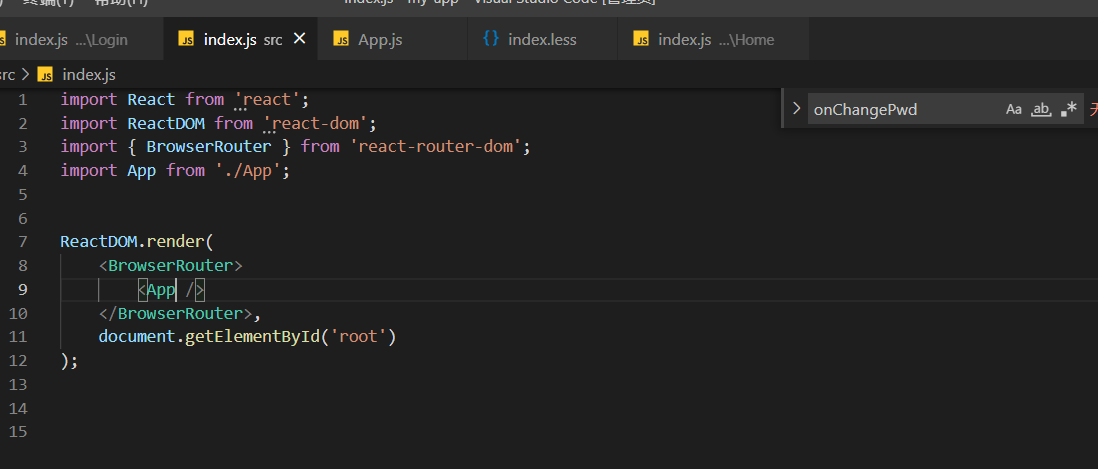Switch to the Home index.js tab
The image size is (1098, 469).
714,39
